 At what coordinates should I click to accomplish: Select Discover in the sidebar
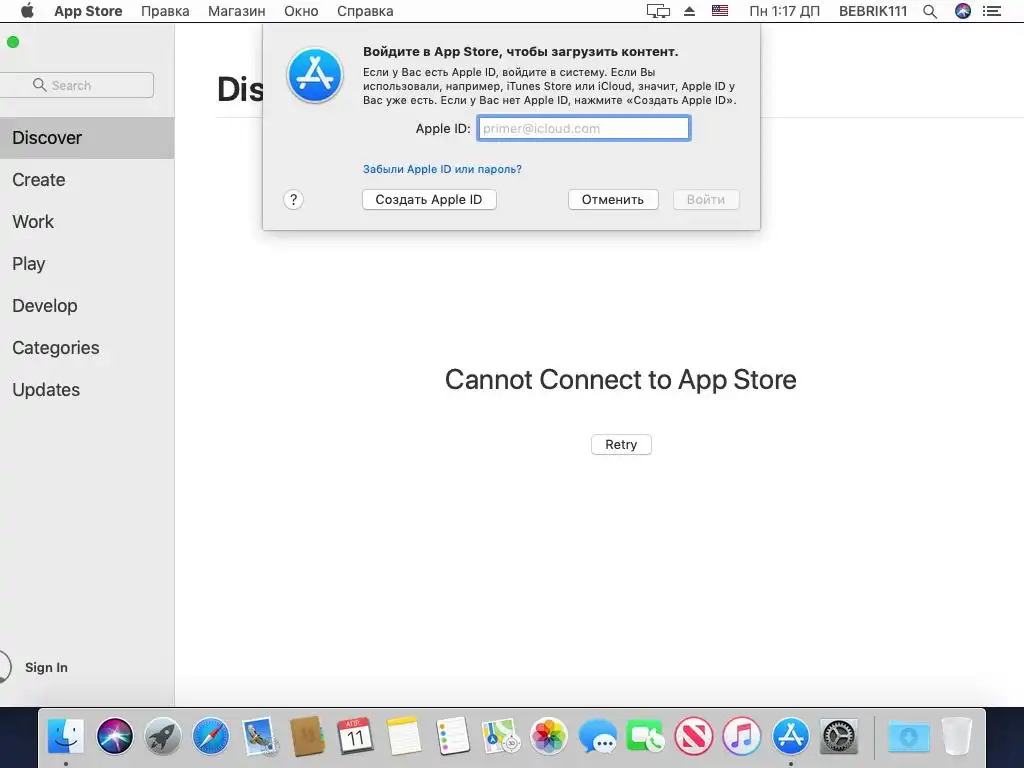(87, 138)
